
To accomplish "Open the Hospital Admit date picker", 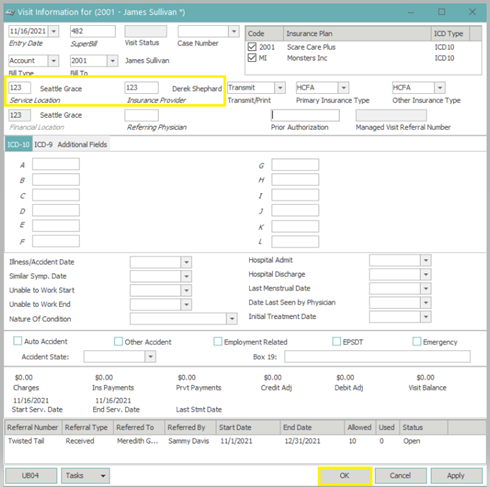I will pos(426,260).
